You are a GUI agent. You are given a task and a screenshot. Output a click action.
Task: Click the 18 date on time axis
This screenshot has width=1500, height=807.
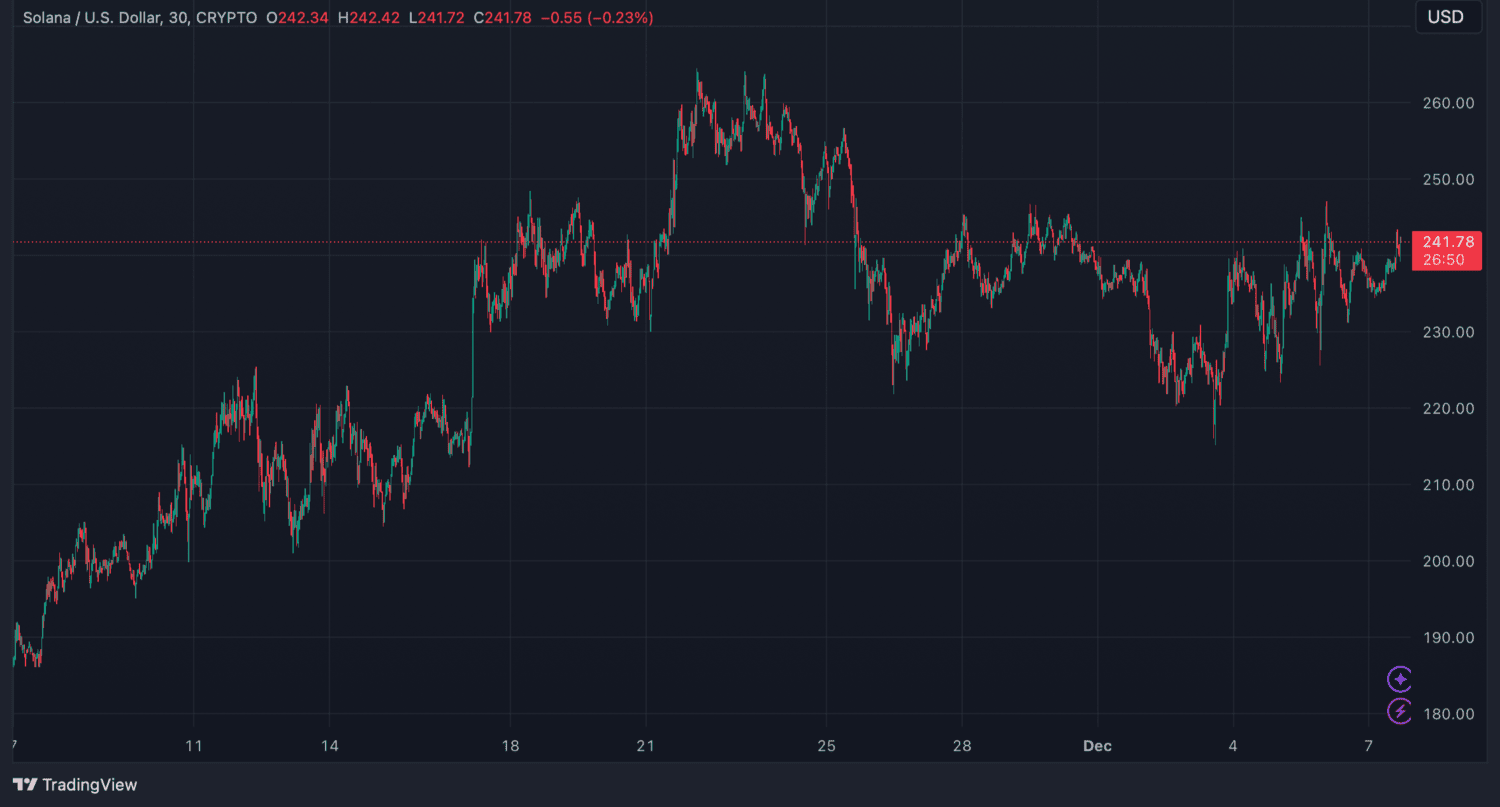(x=510, y=746)
